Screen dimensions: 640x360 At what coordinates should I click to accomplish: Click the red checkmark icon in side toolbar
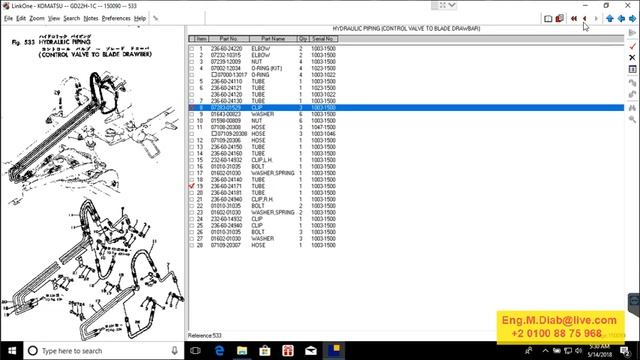pyautogui.click(x=632, y=46)
